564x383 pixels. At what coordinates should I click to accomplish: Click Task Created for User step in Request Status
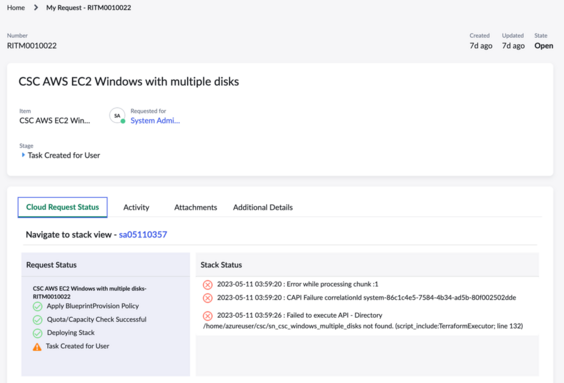coord(77,346)
